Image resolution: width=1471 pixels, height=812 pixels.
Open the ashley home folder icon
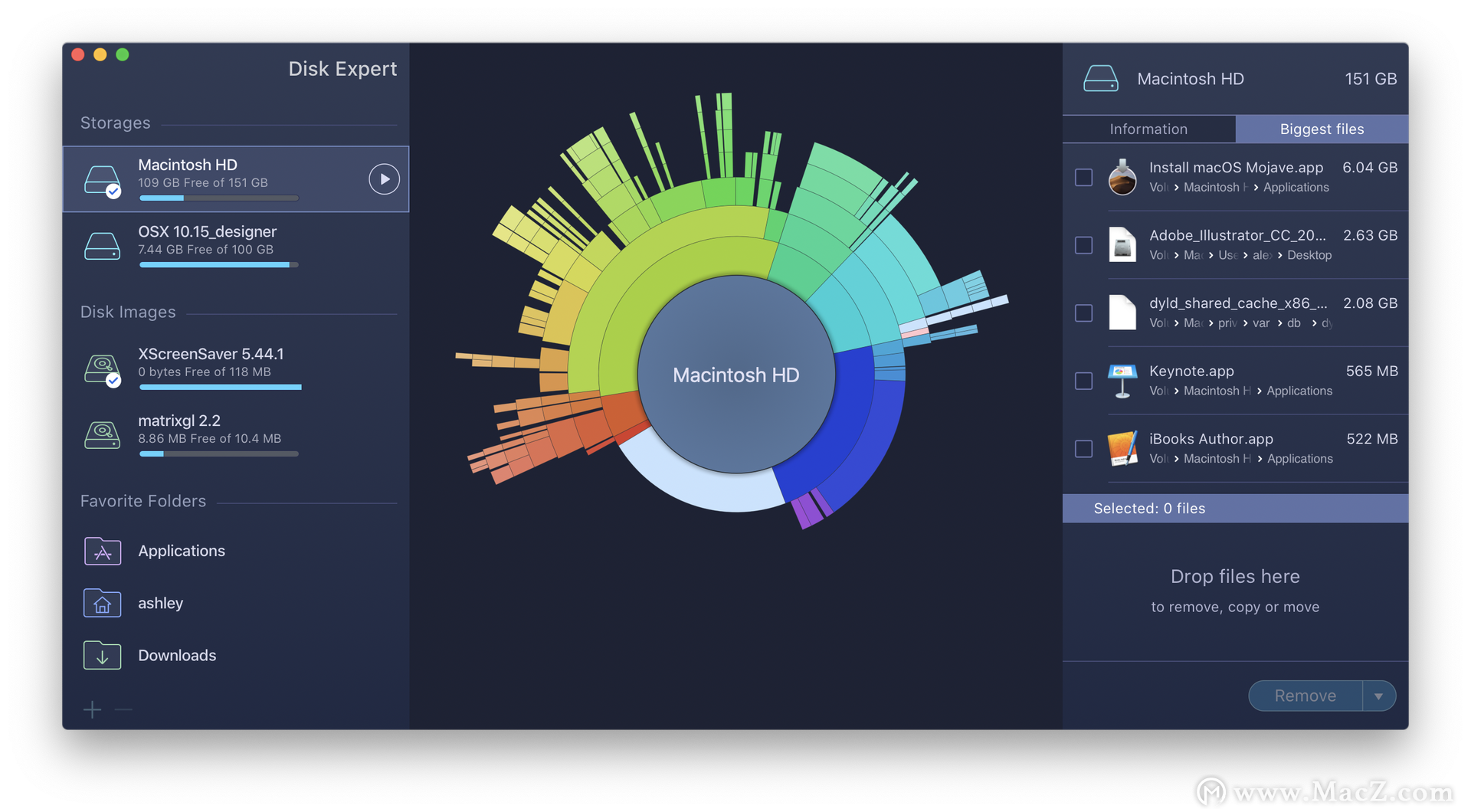pyautogui.click(x=102, y=603)
